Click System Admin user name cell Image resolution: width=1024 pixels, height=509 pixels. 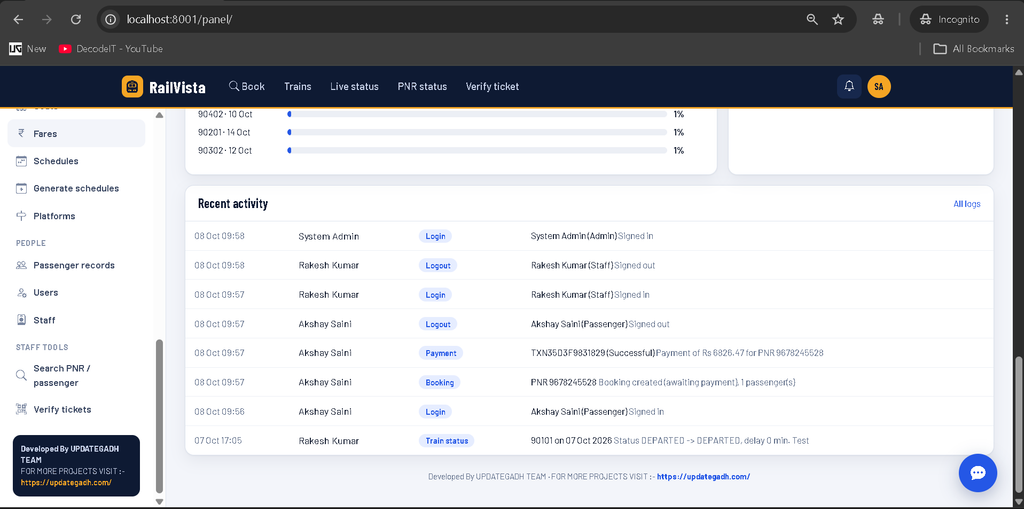[329, 236]
